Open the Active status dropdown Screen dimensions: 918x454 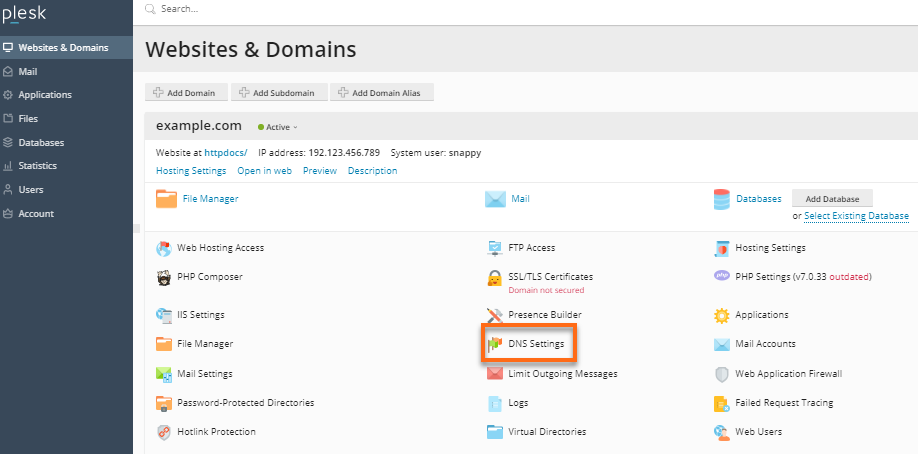coord(278,127)
